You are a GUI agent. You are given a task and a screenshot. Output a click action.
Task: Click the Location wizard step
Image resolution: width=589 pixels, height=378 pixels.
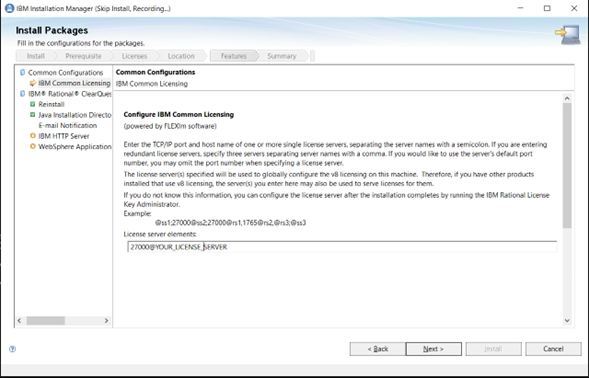(x=181, y=56)
